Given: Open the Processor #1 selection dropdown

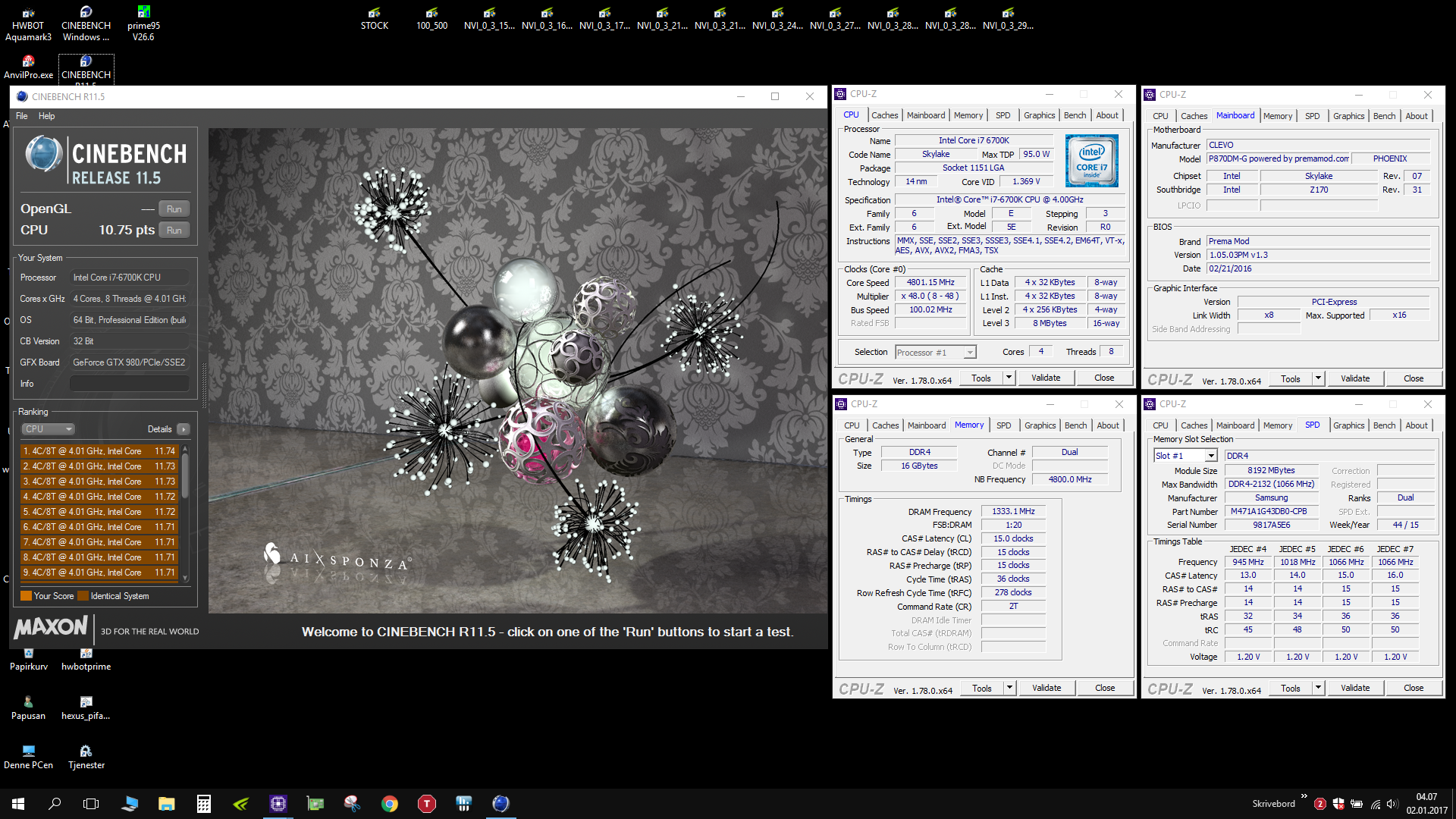Looking at the screenshot, I should [935, 353].
